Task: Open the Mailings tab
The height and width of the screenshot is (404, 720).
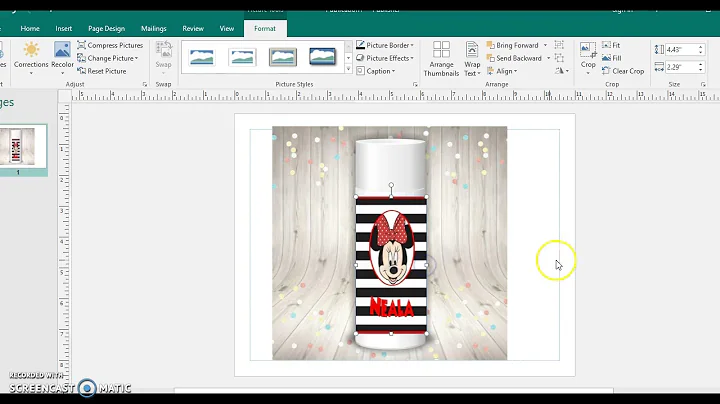Action: click(153, 28)
